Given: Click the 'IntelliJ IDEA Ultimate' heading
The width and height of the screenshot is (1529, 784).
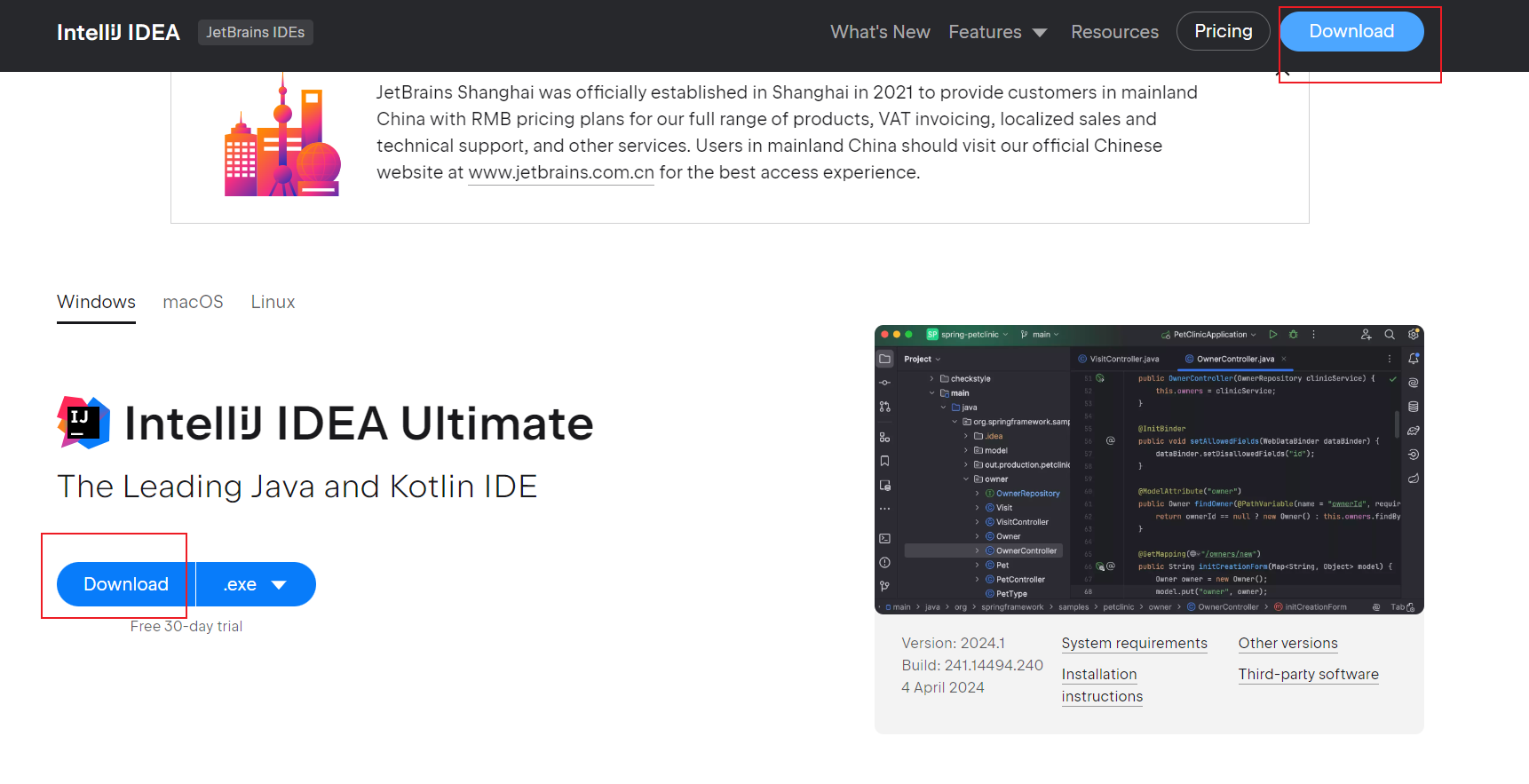Looking at the screenshot, I should point(359,423).
